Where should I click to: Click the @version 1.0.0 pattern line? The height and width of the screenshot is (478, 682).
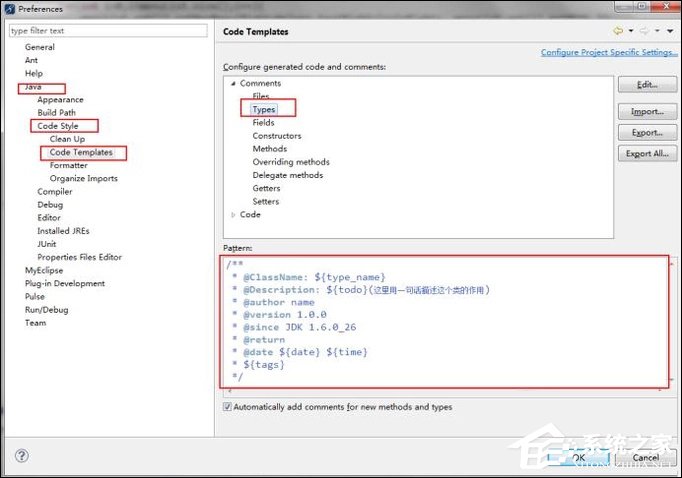pyautogui.click(x=284, y=314)
